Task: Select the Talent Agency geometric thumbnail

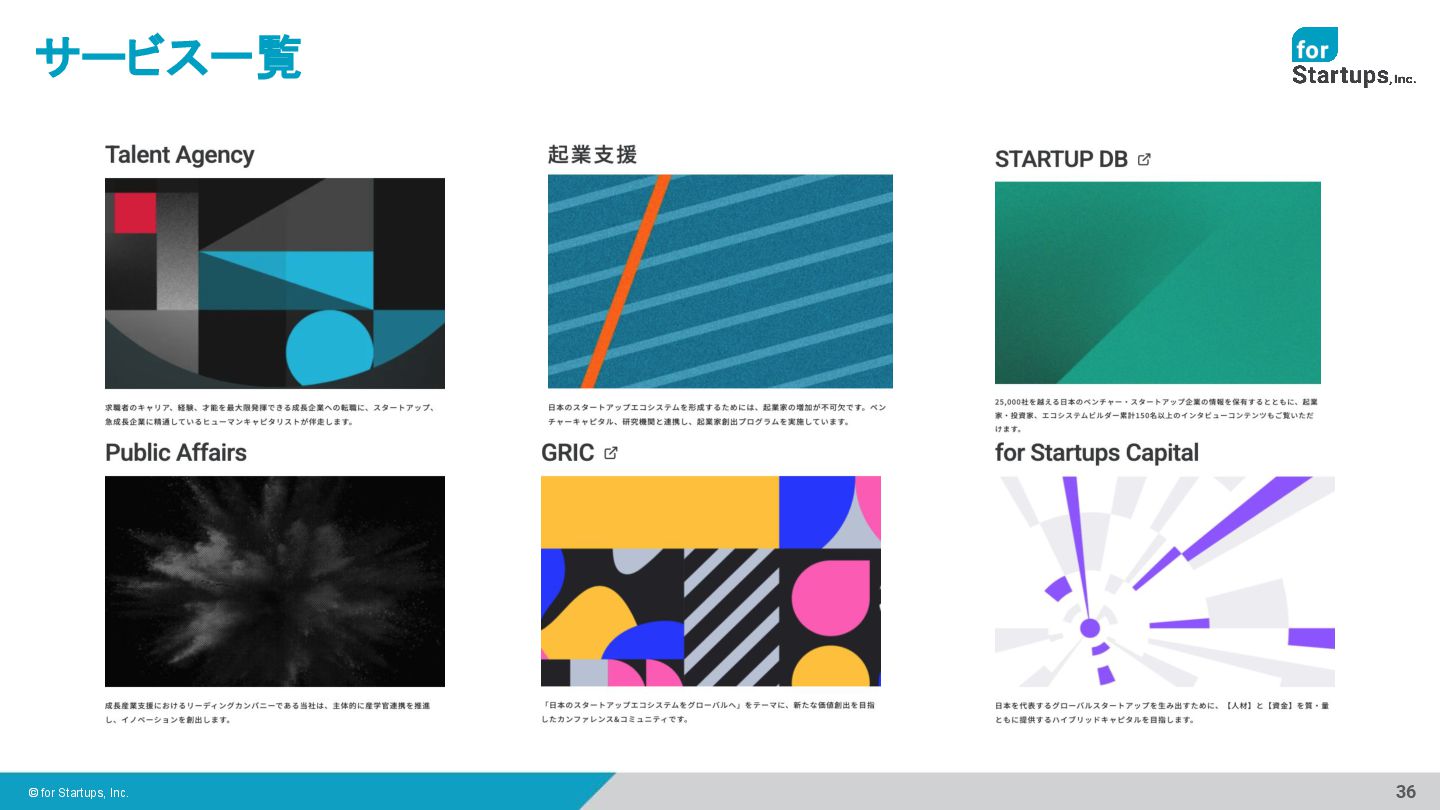Action: [275, 283]
